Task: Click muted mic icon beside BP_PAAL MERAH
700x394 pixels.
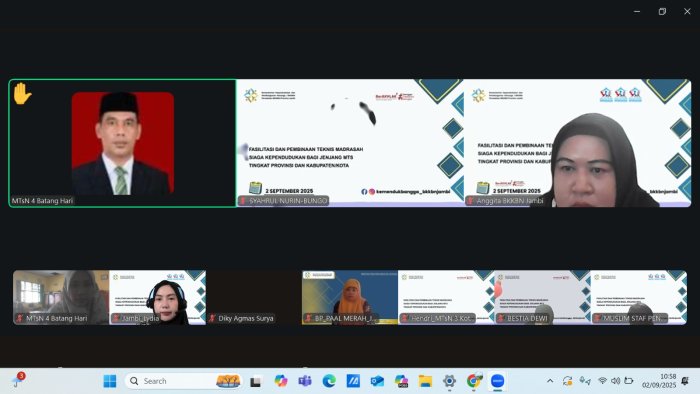Action: tap(308, 318)
